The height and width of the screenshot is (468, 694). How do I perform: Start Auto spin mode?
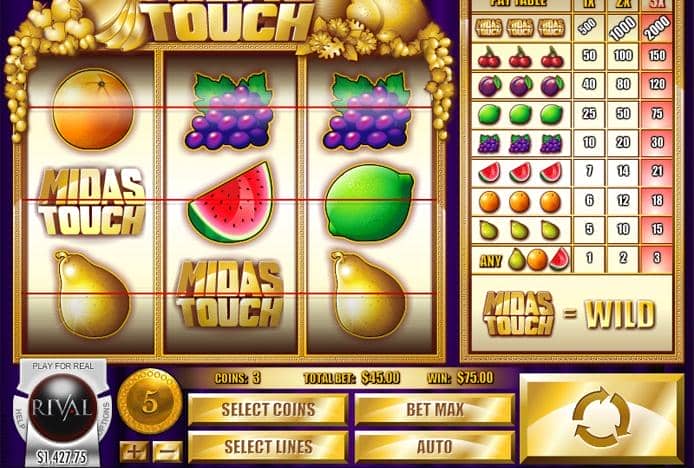[435, 447]
